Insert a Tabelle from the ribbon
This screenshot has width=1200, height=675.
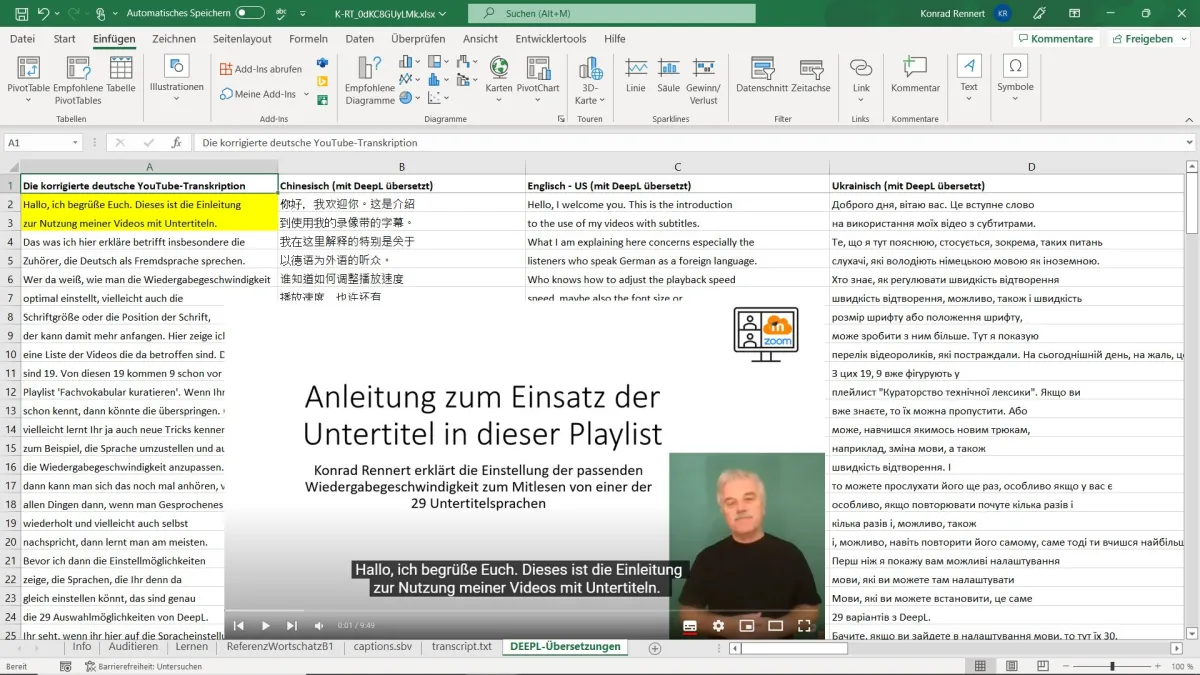[x=119, y=79]
